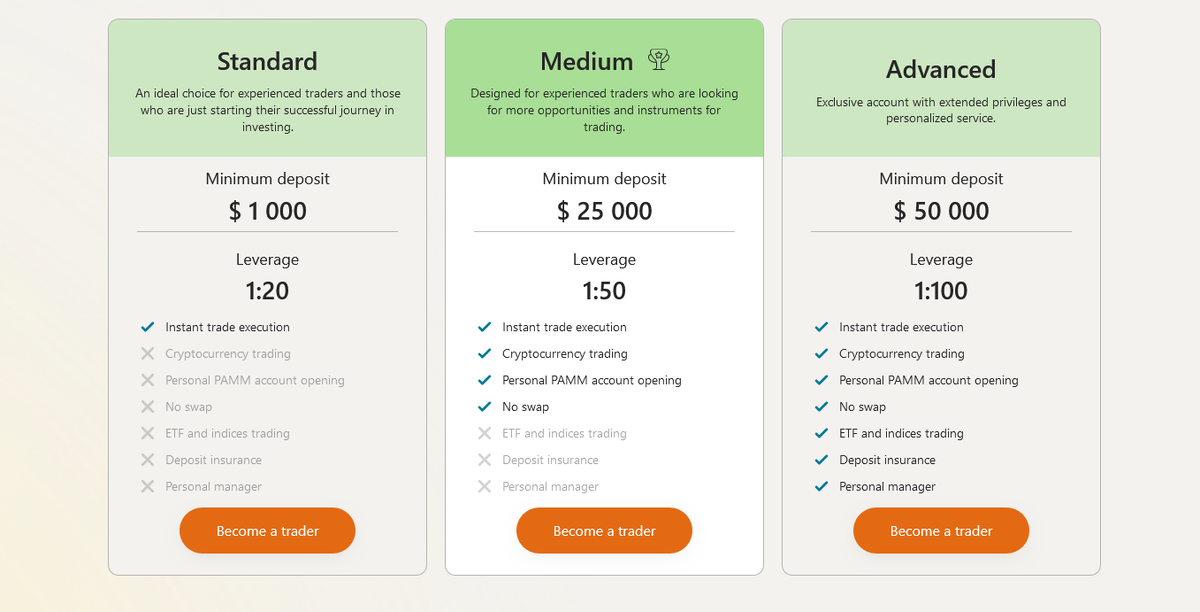Click the Medium plan $ 25 000 deposit amount
1200x612 pixels.
pyautogui.click(x=604, y=211)
